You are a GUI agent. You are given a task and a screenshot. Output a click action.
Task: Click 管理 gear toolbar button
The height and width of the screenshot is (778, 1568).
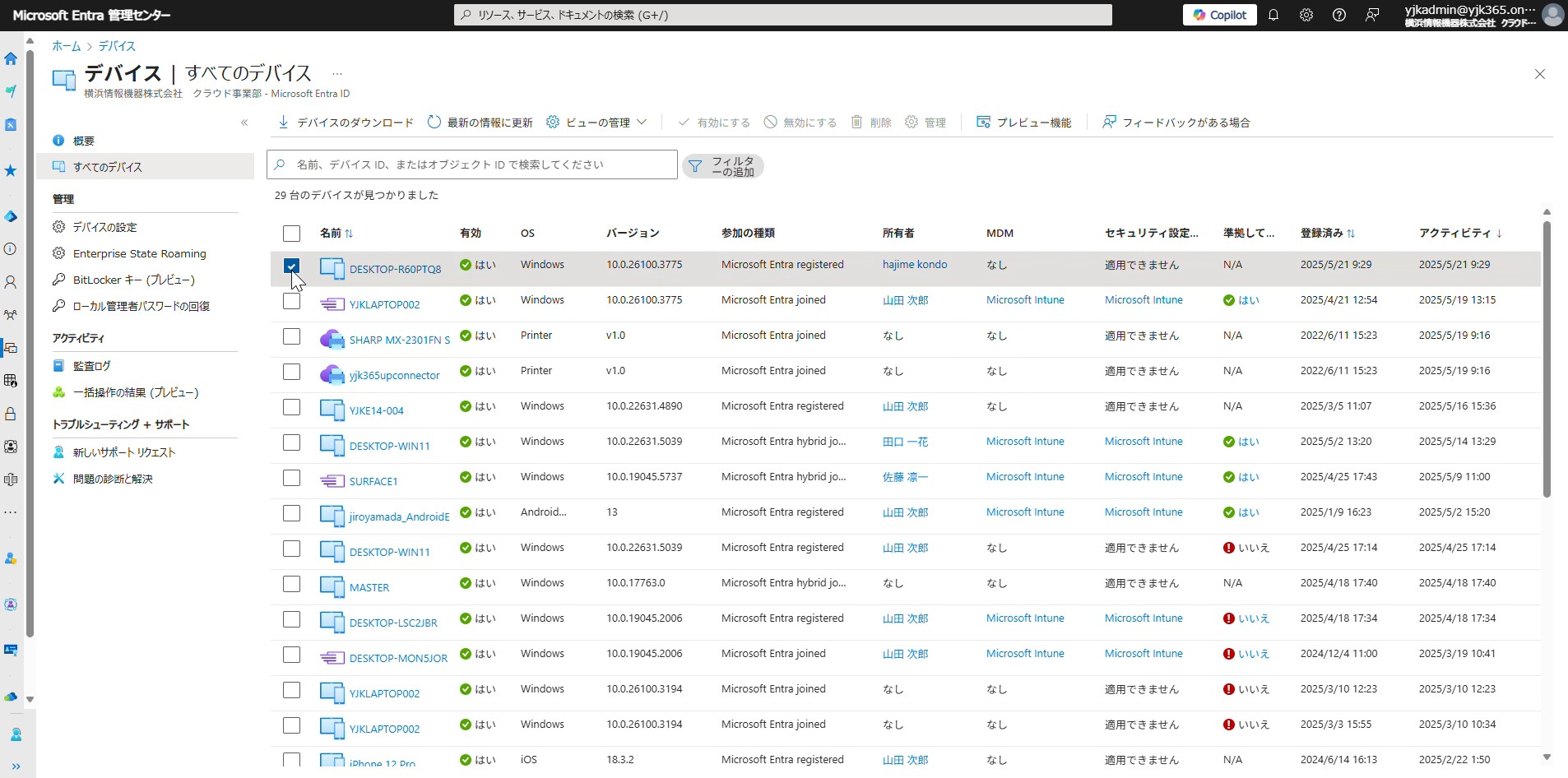tap(925, 123)
